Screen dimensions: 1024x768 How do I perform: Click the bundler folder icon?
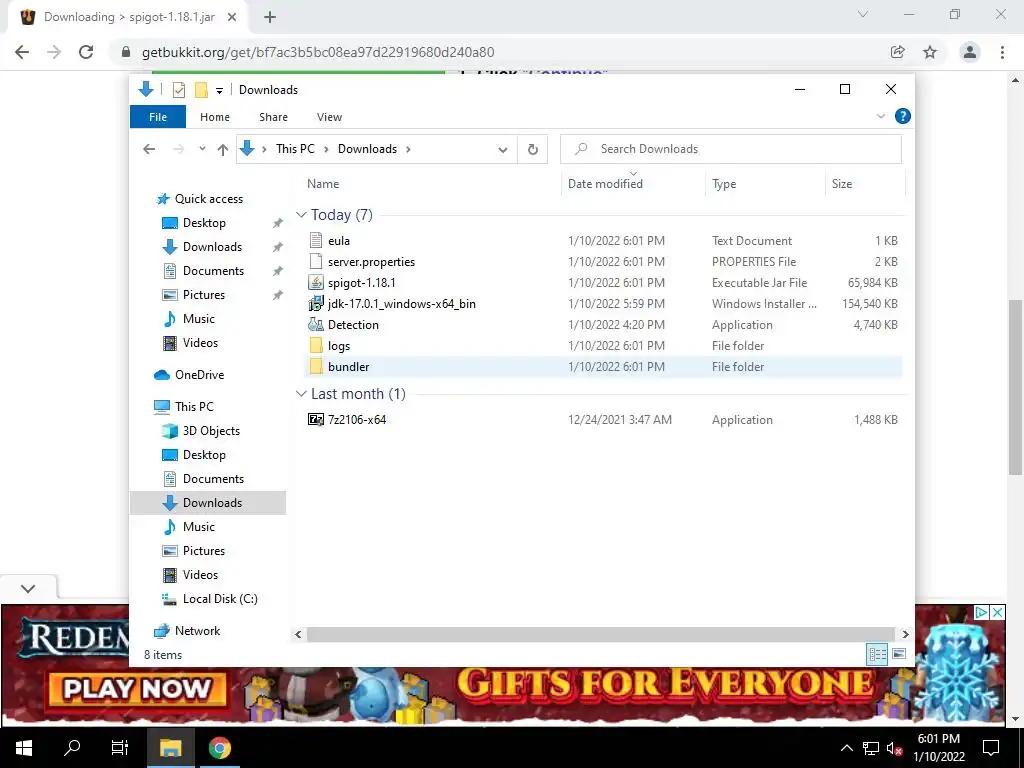click(316, 366)
